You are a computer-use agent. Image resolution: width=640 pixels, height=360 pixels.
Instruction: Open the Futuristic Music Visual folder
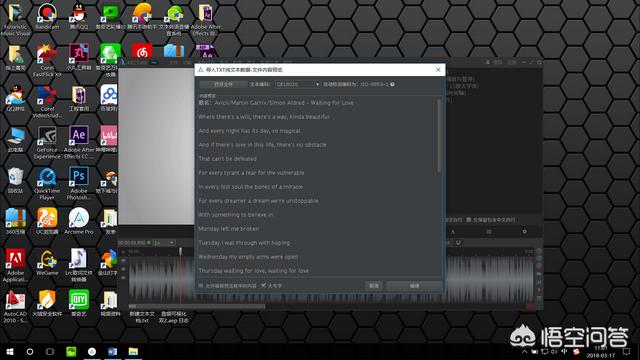(x=16, y=19)
